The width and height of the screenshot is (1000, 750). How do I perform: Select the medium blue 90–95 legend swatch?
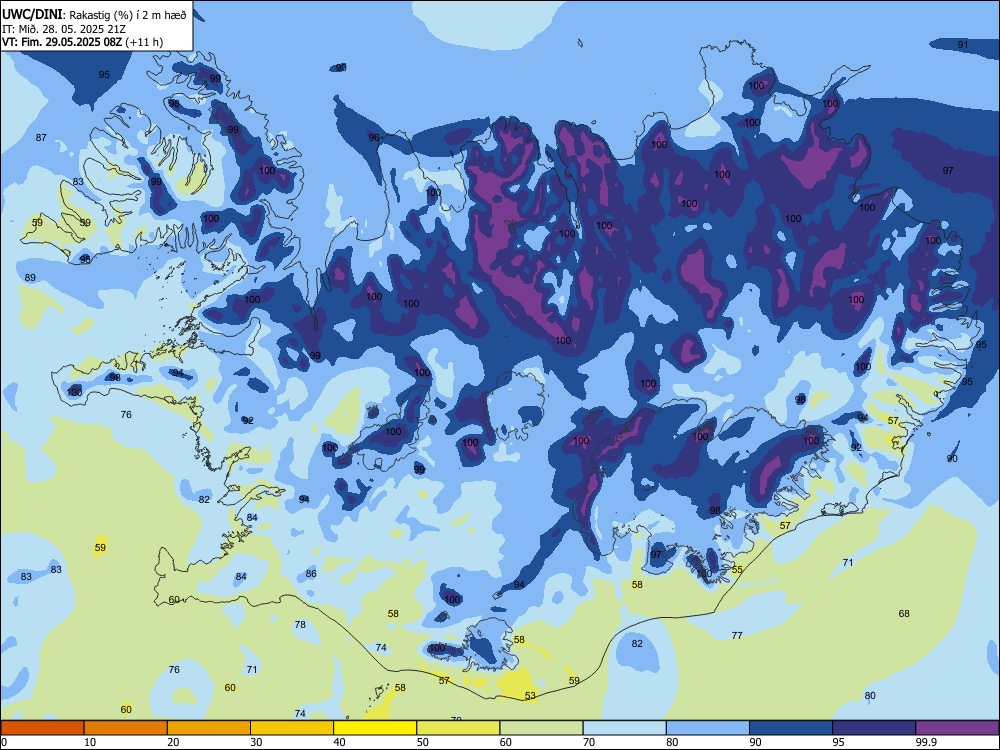pos(791,728)
